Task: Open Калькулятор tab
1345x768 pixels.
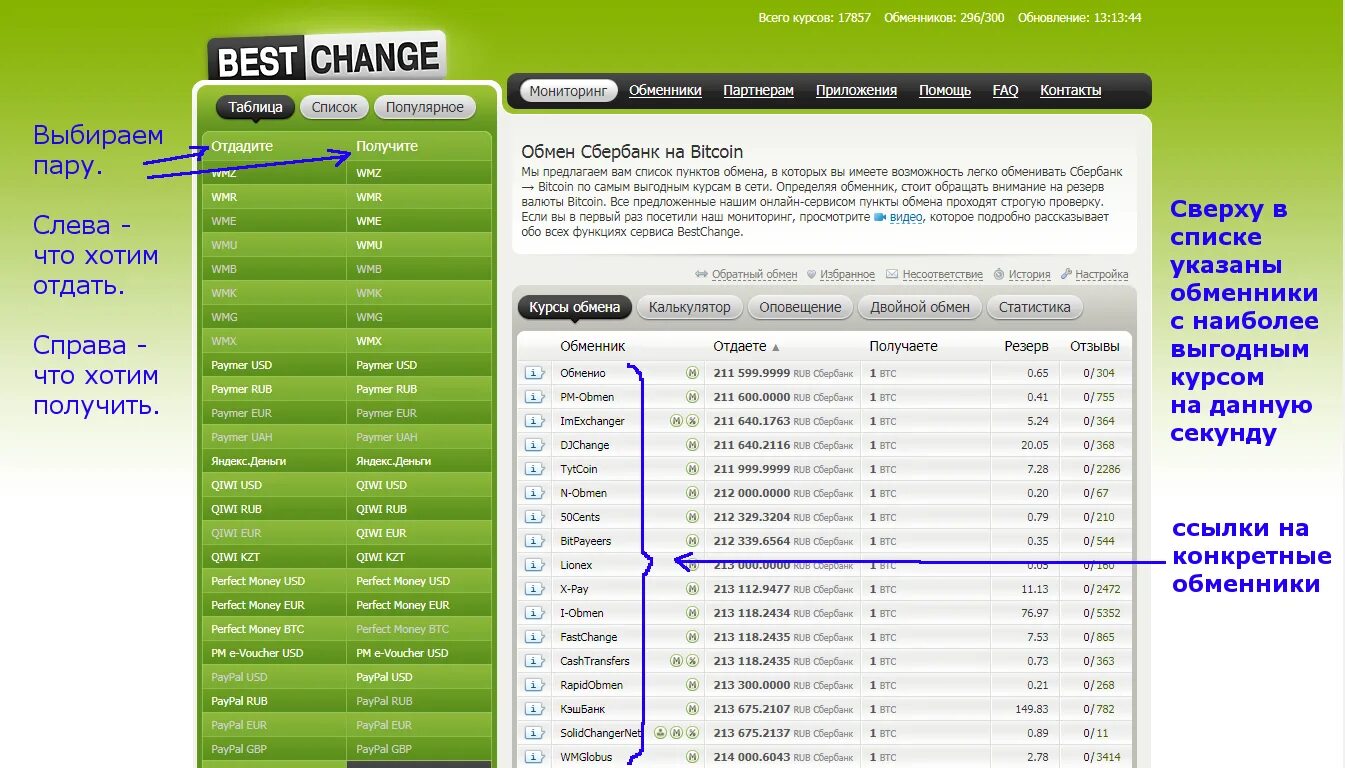Action: [x=690, y=307]
